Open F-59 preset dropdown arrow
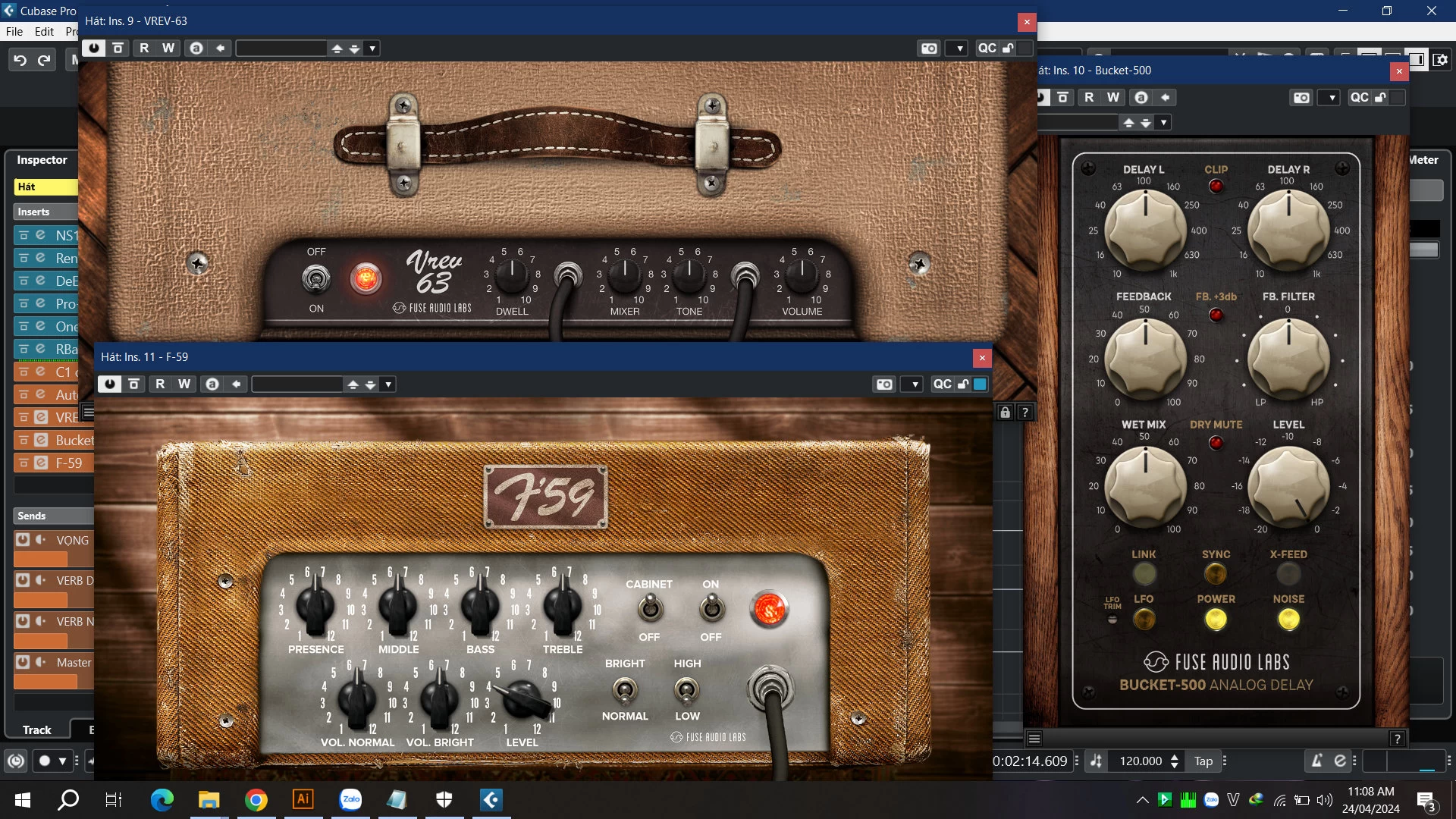 click(388, 384)
